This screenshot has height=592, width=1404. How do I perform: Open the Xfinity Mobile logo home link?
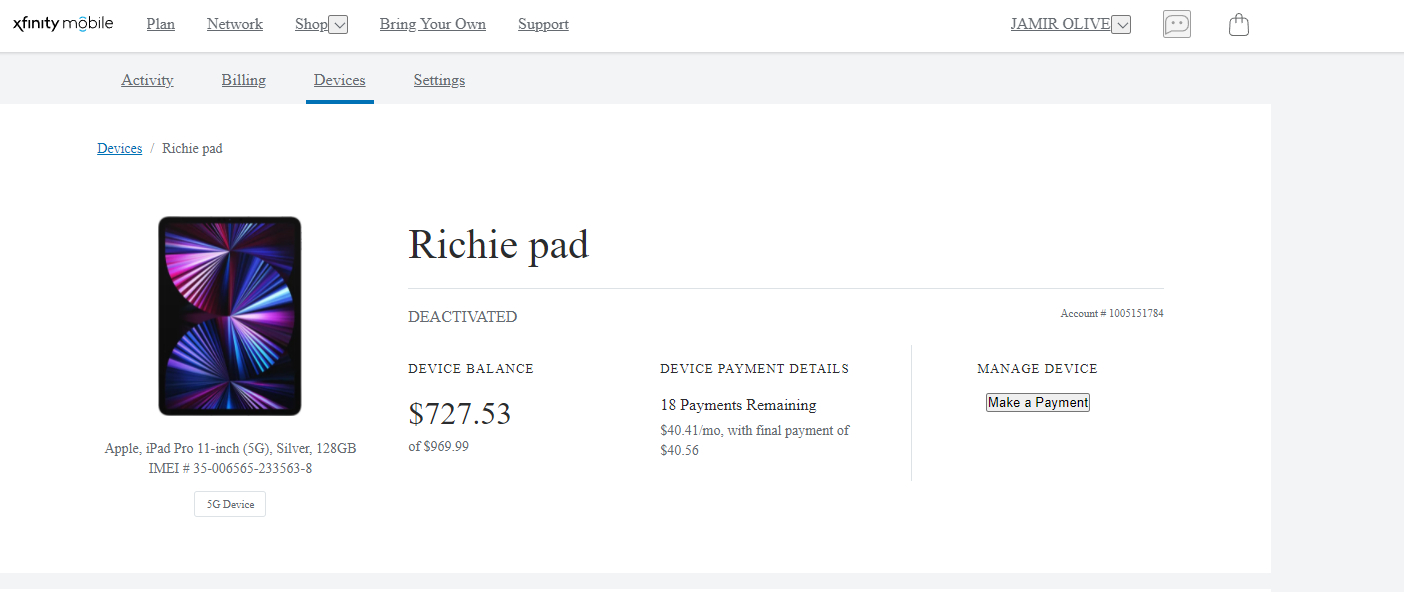pos(63,24)
